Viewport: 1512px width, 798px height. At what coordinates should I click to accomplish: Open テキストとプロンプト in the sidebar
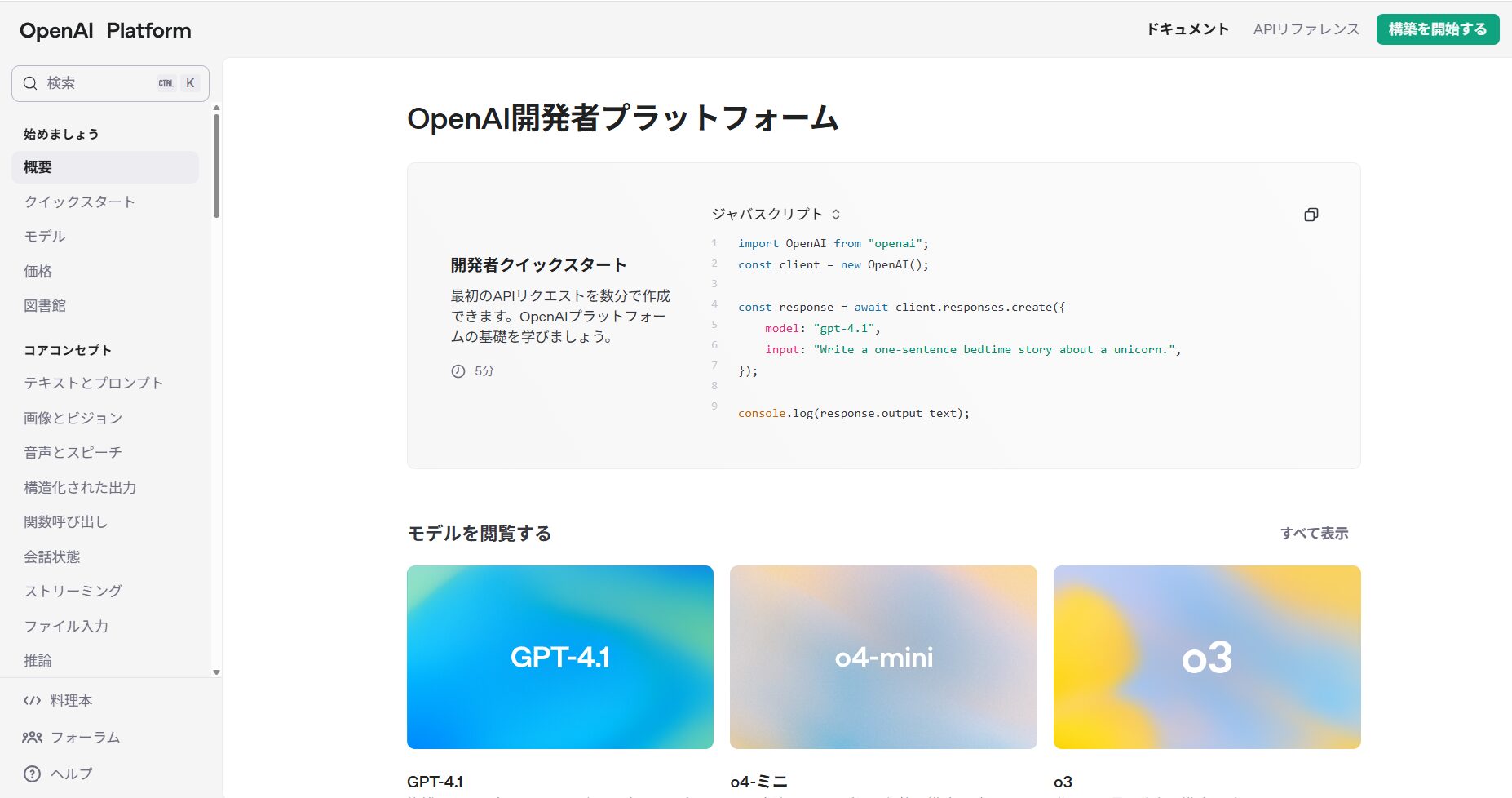pyautogui.click(x=105, y=383)
